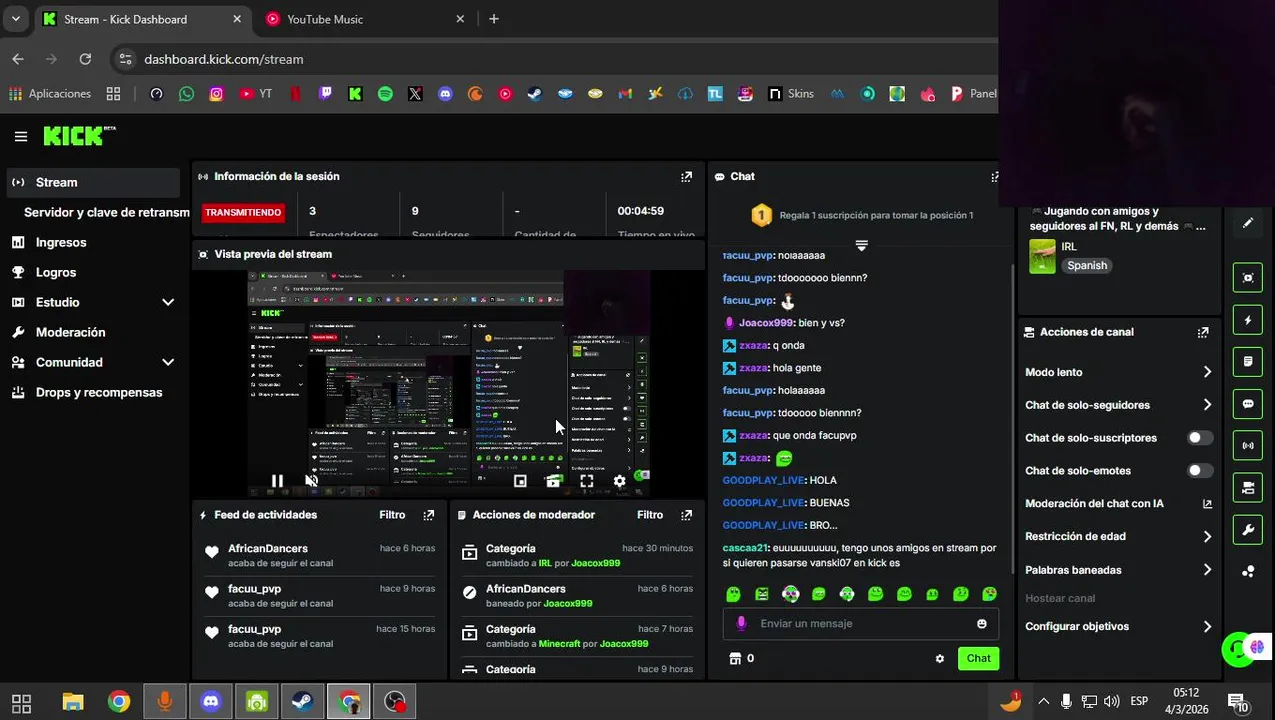Open the emoji picker in the message box

click(x=981, y=624)
